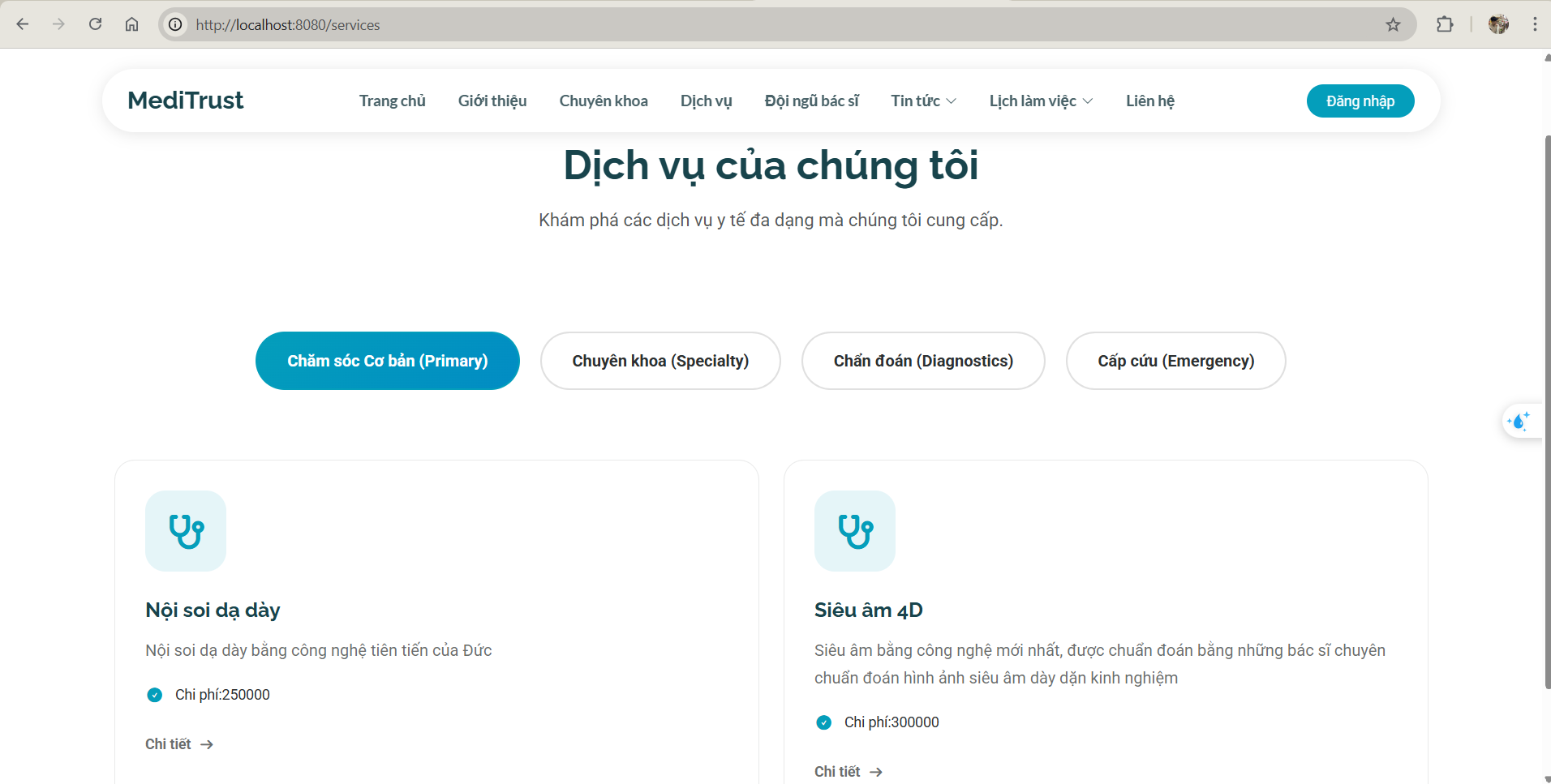Screen dimensions: 1551x784
Task: Click the browser home icon
Action: pyautogui.click(x=132, y=24)
